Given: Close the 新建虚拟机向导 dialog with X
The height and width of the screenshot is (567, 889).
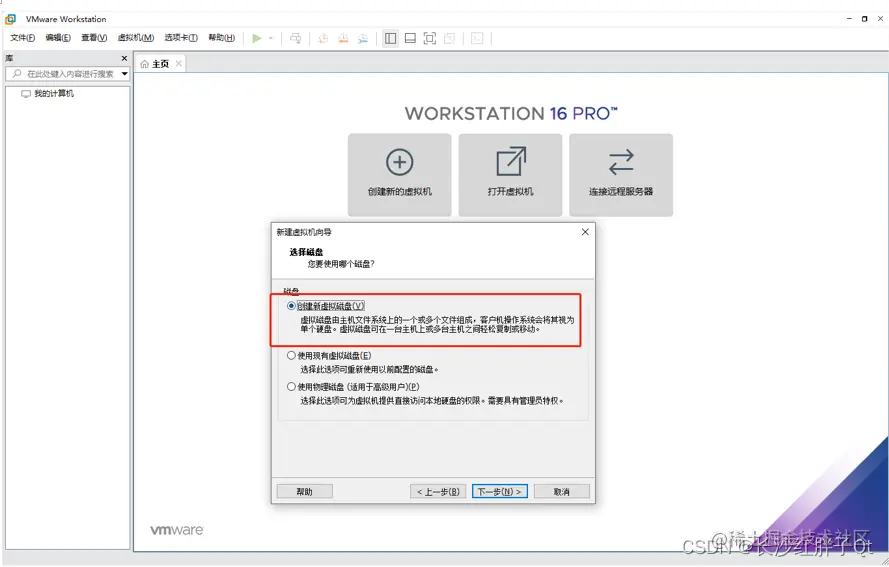Looking at the screenshot, I should [x=585, y=232].
